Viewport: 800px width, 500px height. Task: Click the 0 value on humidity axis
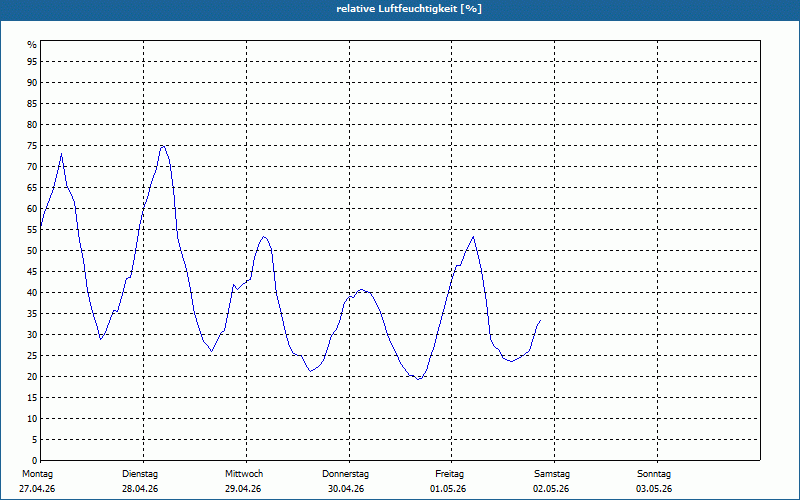(35, 461)
